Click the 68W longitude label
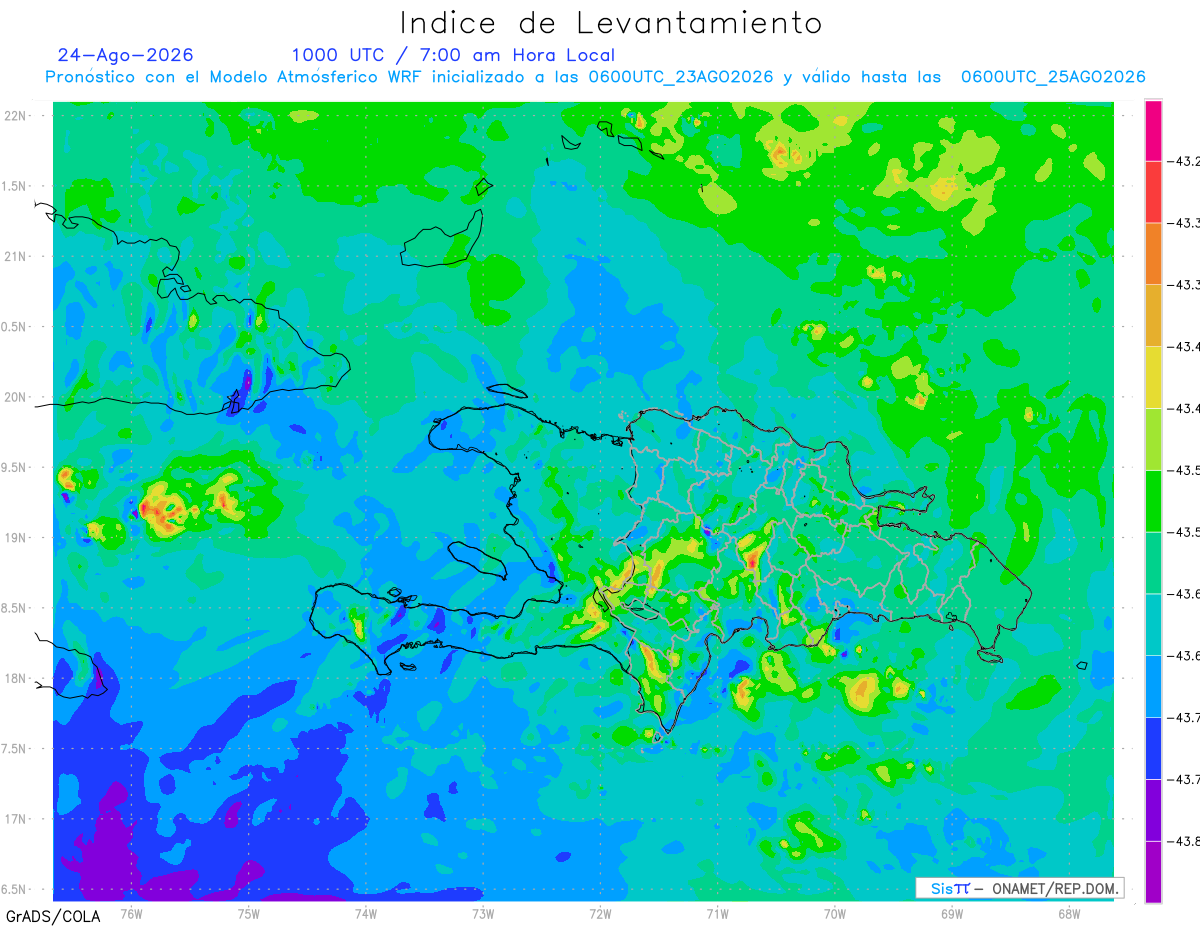Screen dimensions: 1200x927 coord(1069,912)
